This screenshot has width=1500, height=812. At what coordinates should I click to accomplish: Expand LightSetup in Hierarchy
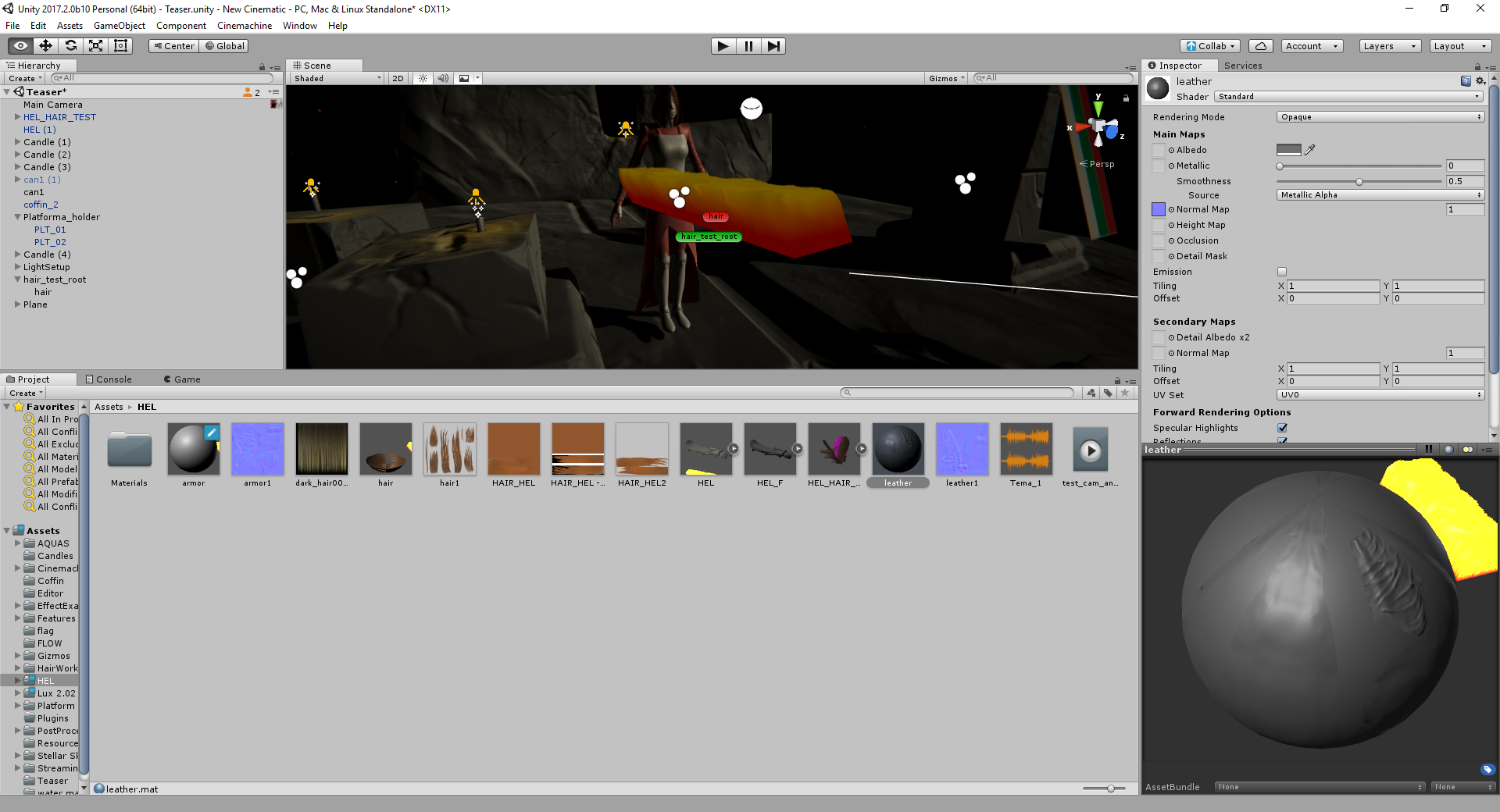click(17, 267)
